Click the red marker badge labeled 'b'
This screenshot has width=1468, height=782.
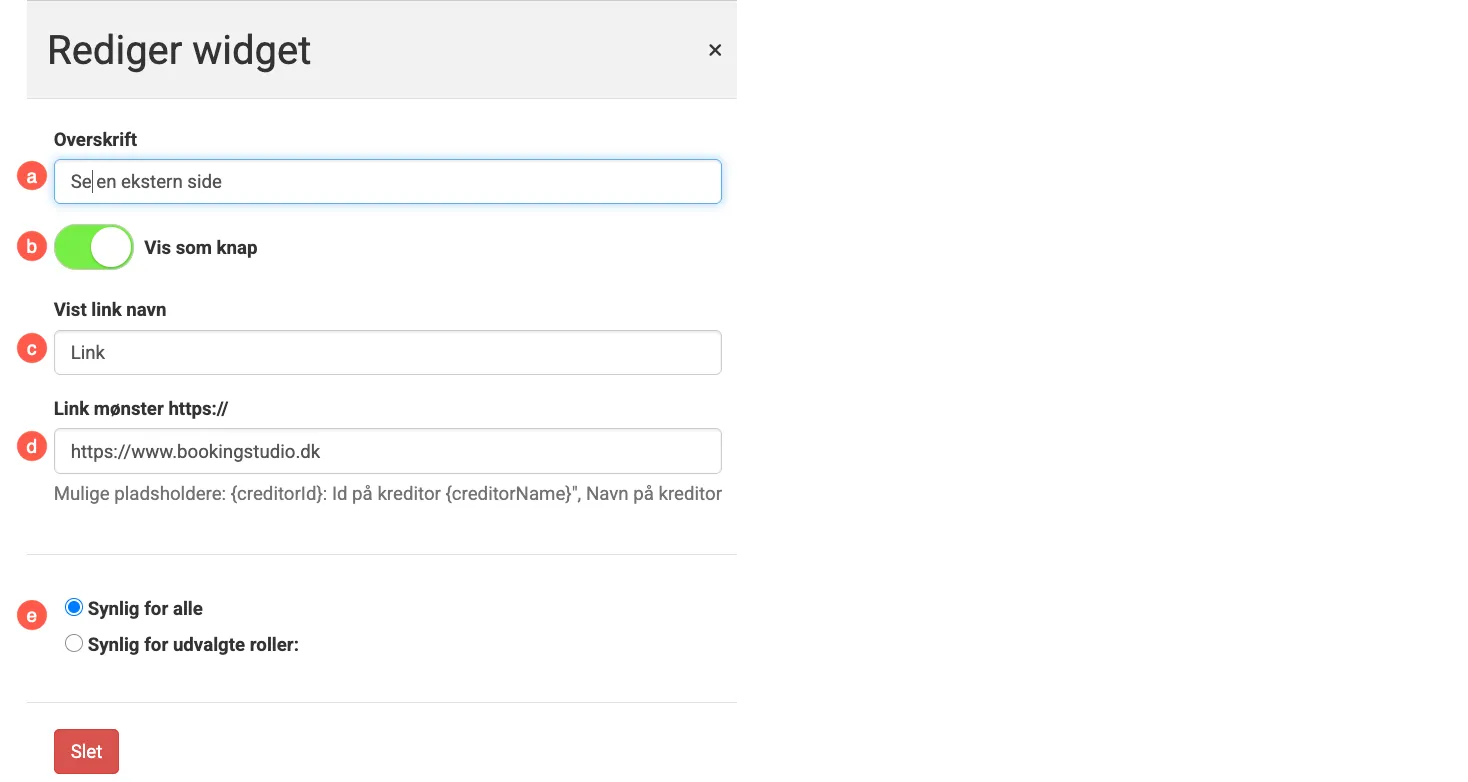point(31,246)
